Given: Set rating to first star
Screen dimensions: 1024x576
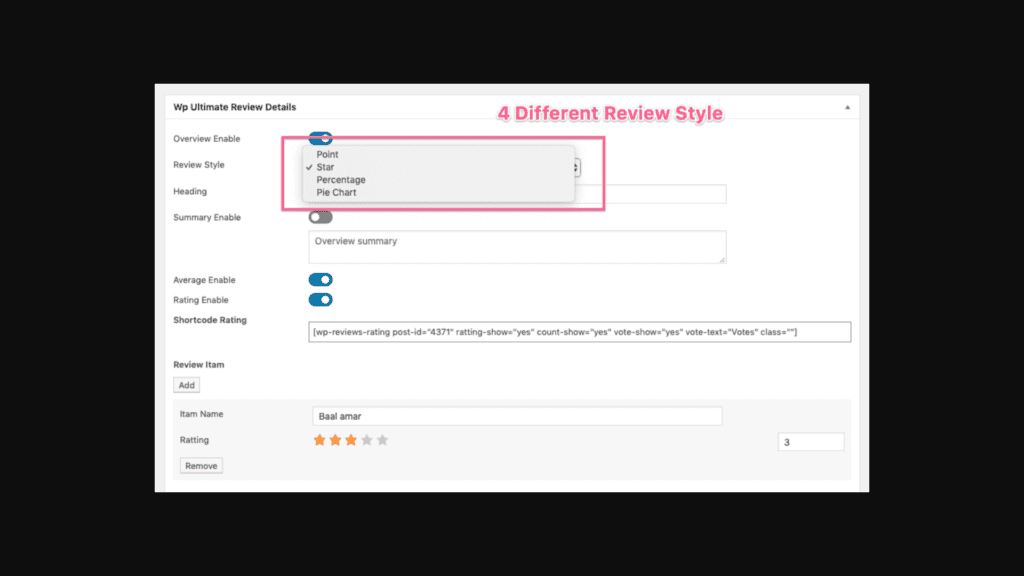Looking at the screenshot, I should [319, 440].
